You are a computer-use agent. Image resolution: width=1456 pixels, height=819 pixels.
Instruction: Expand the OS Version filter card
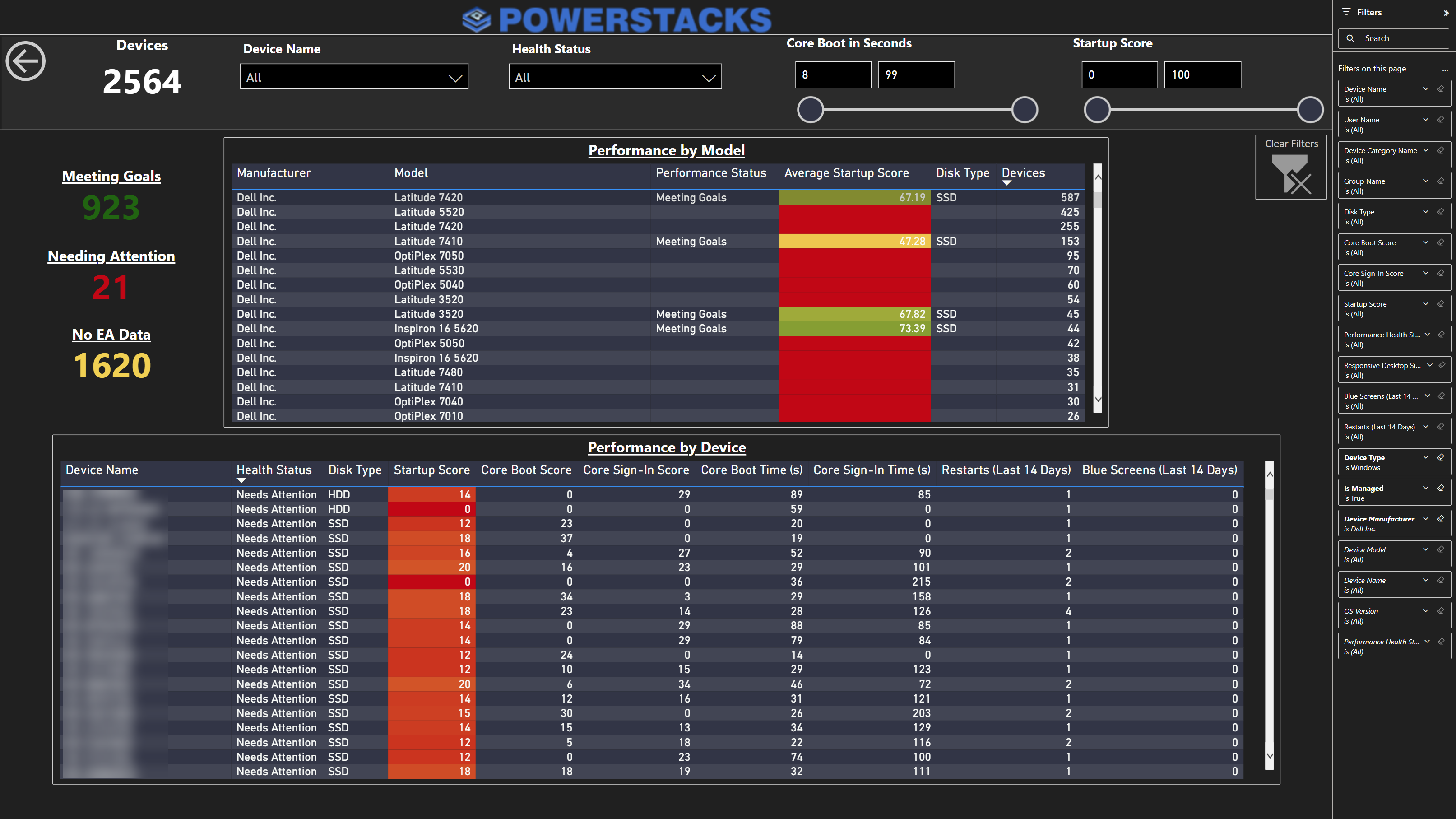(1425, 610)
